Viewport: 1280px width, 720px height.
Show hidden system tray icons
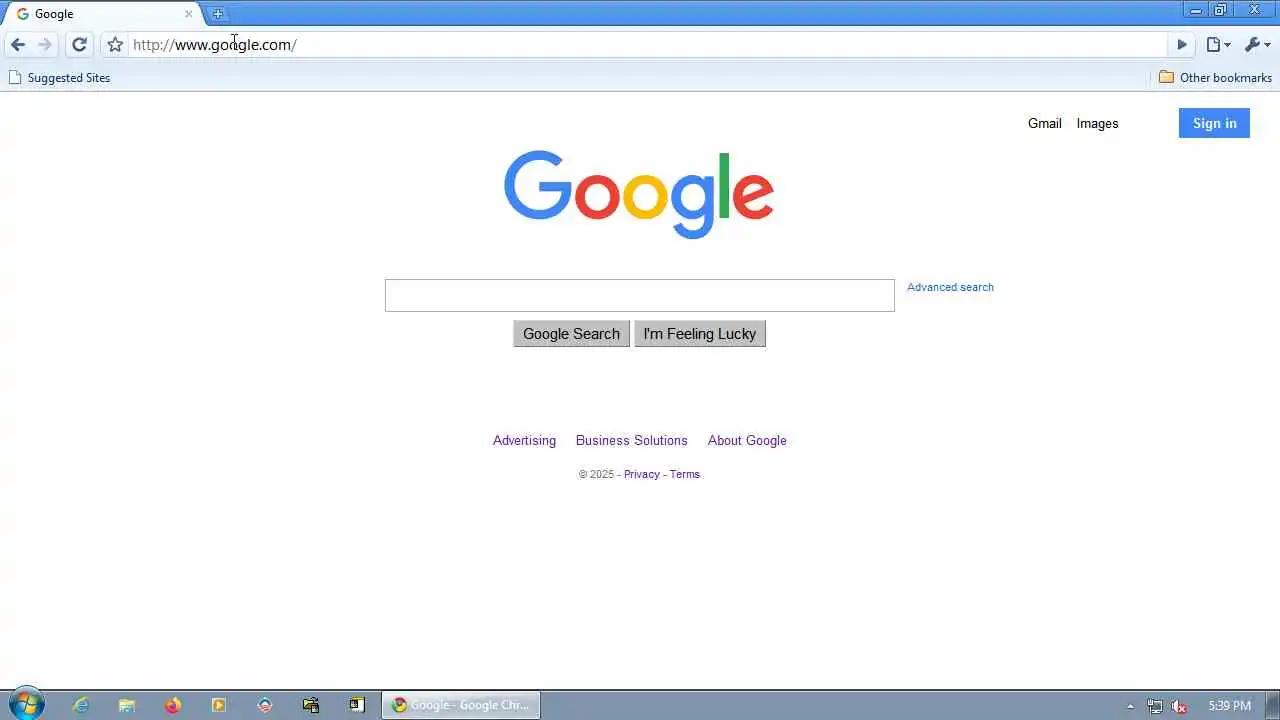[1130, 706]
